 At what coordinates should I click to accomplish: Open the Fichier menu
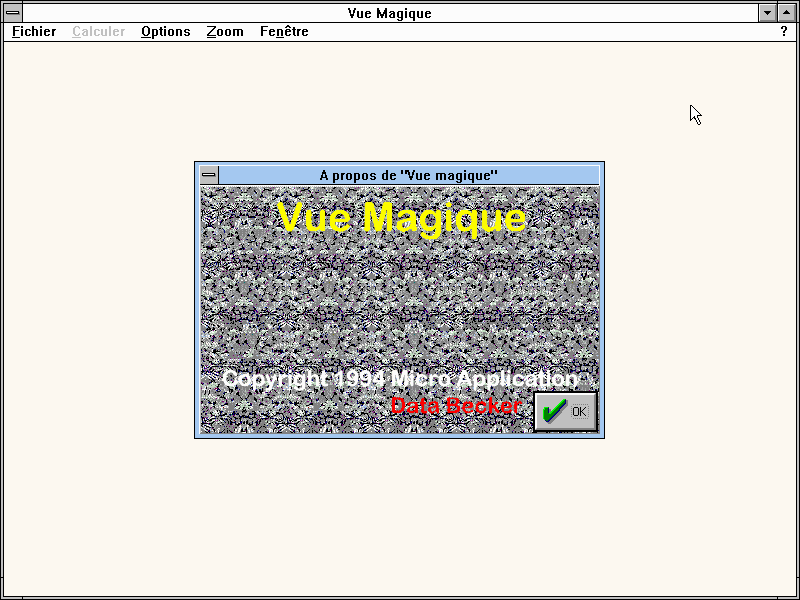(x=34, y=32)
